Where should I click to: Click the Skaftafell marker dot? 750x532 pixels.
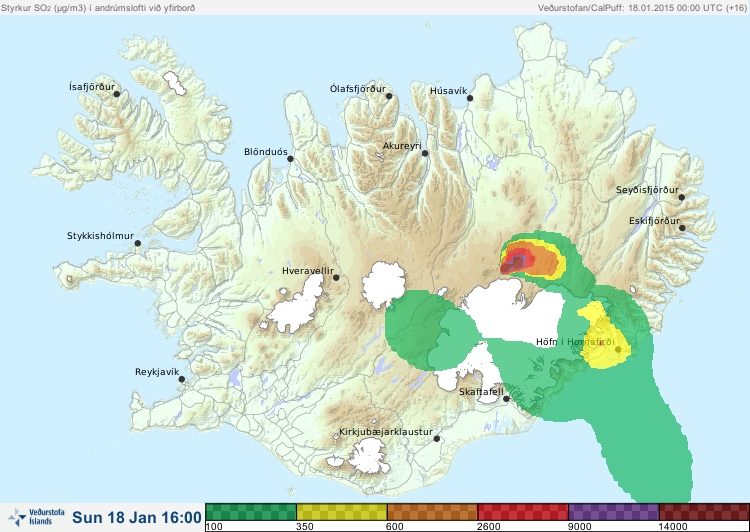(x=506, y=399)
